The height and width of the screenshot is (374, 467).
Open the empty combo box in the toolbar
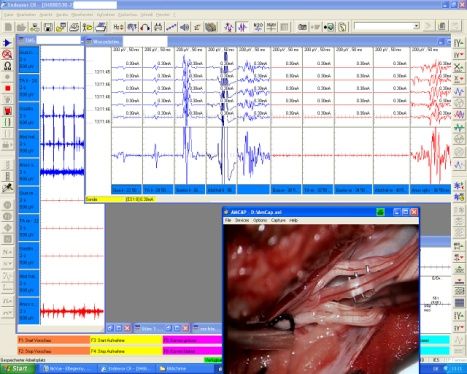click(387, 26)
